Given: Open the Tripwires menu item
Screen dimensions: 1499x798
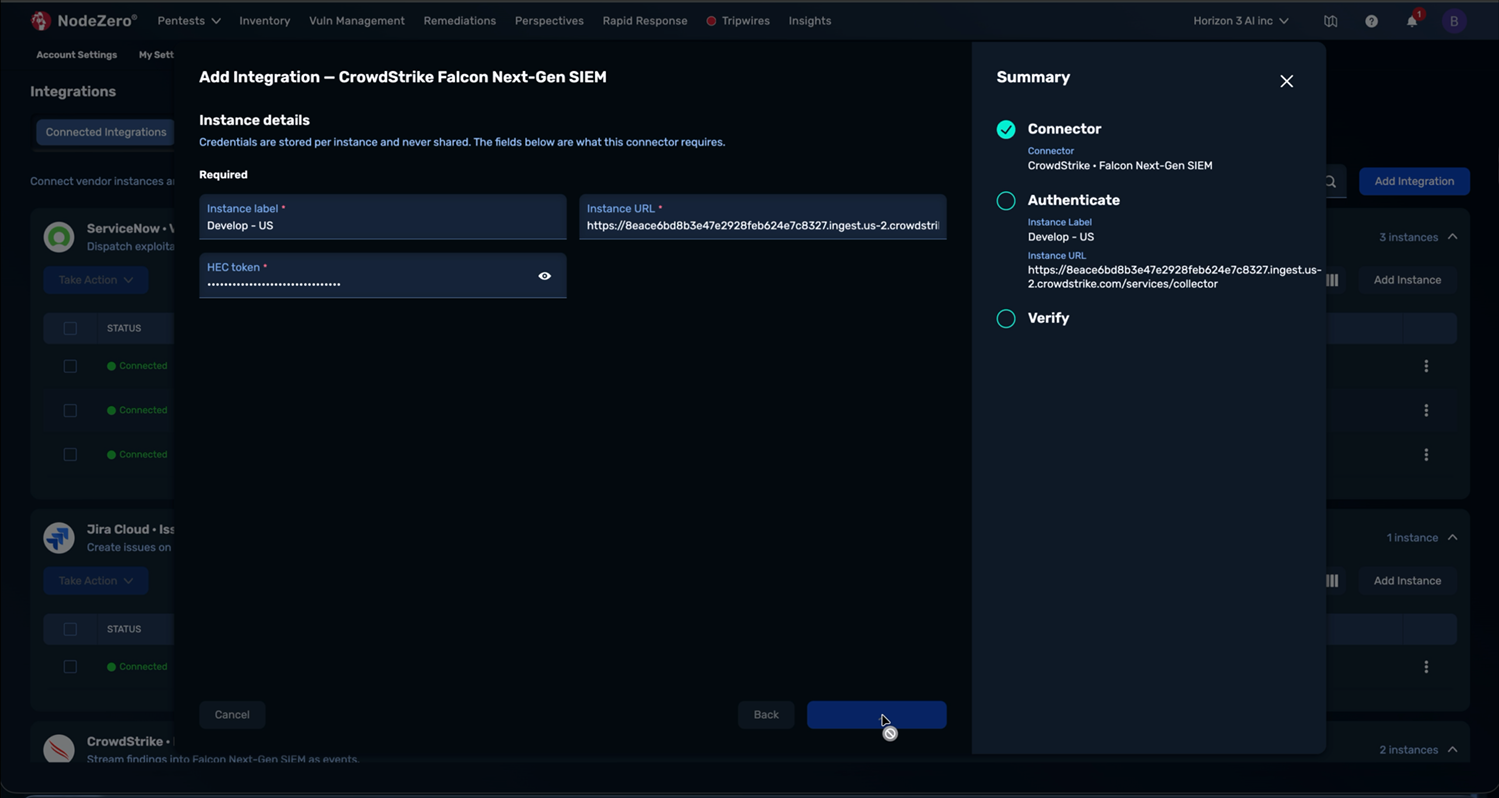Looking at the screenshot, I should 745,21.
